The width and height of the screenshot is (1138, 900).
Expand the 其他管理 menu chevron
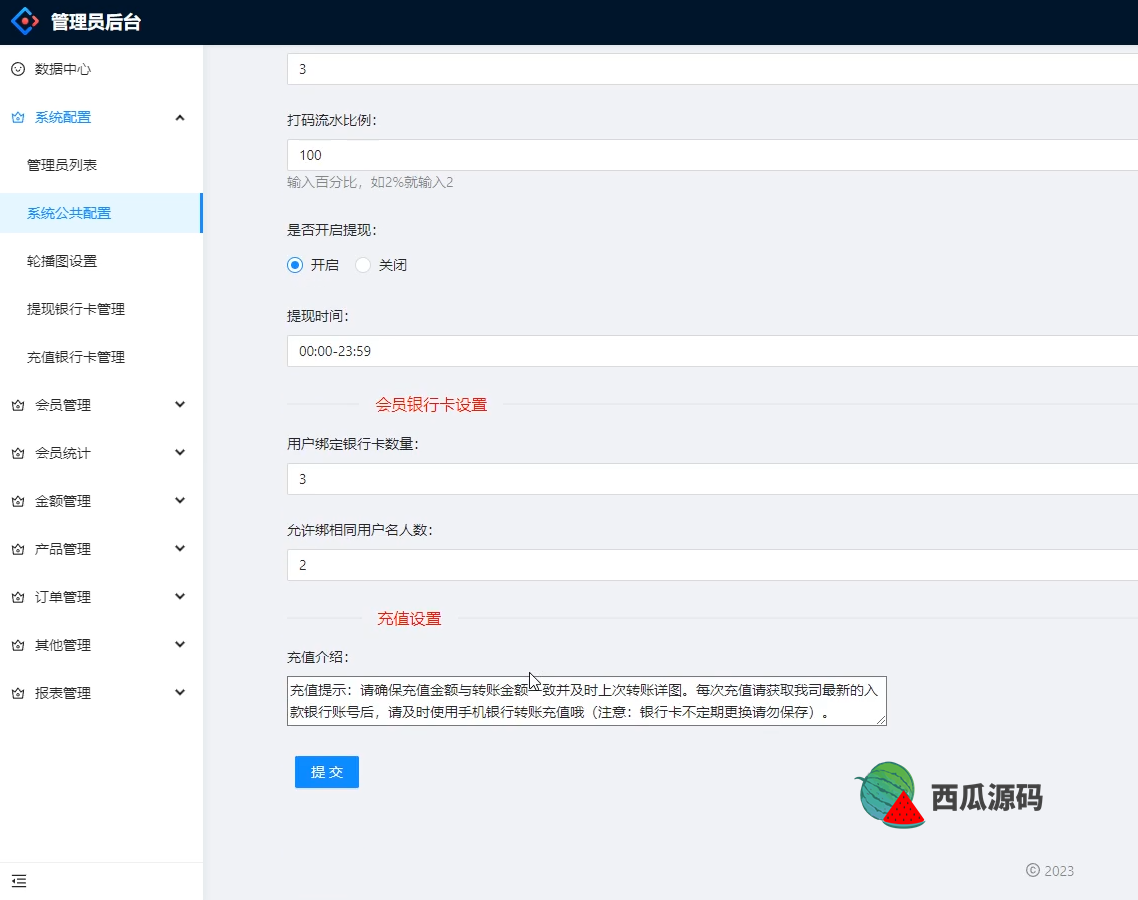tap(180, 645)
